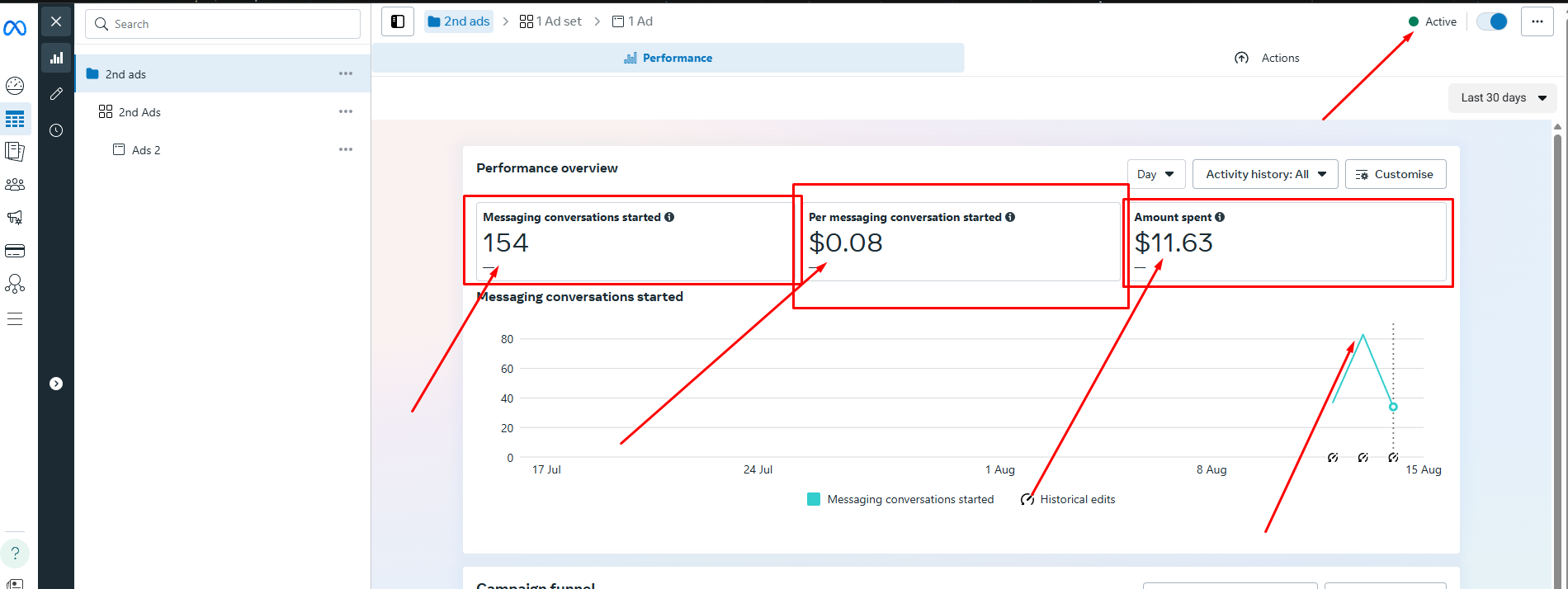Select the pencil edit icon
The width and height of the screenshot is (1568, 589).
pos(56,94)
